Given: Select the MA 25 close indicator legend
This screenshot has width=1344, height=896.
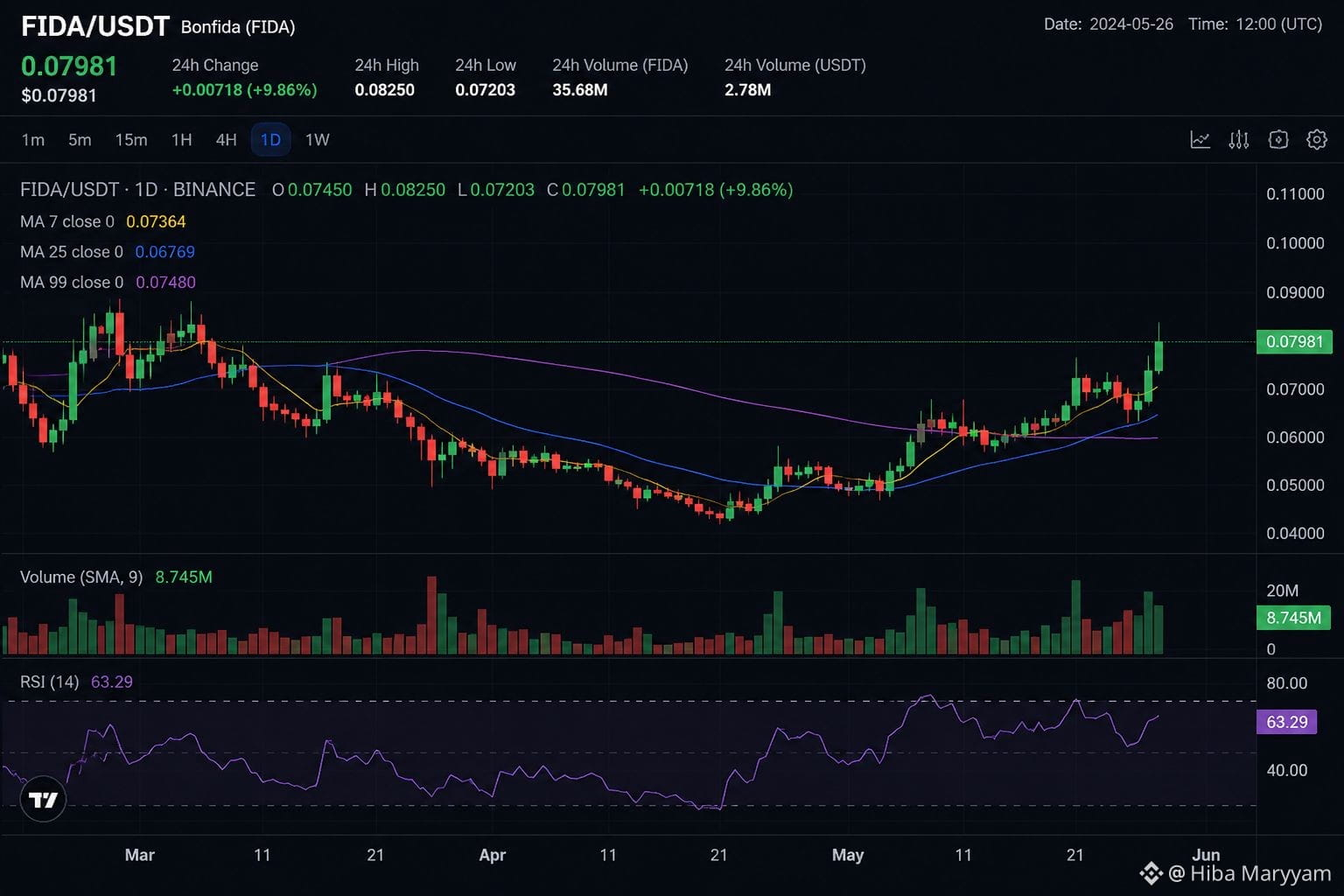Looking at the screenshot, I should click(x=72, y=252).
